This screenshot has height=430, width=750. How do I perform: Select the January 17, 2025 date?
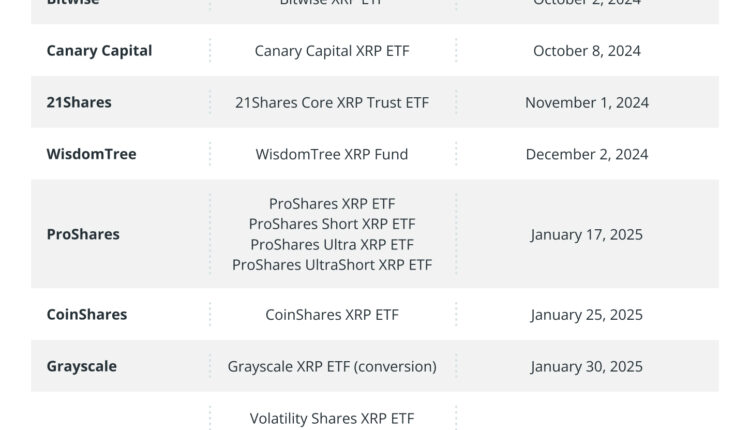pos(587,234)
